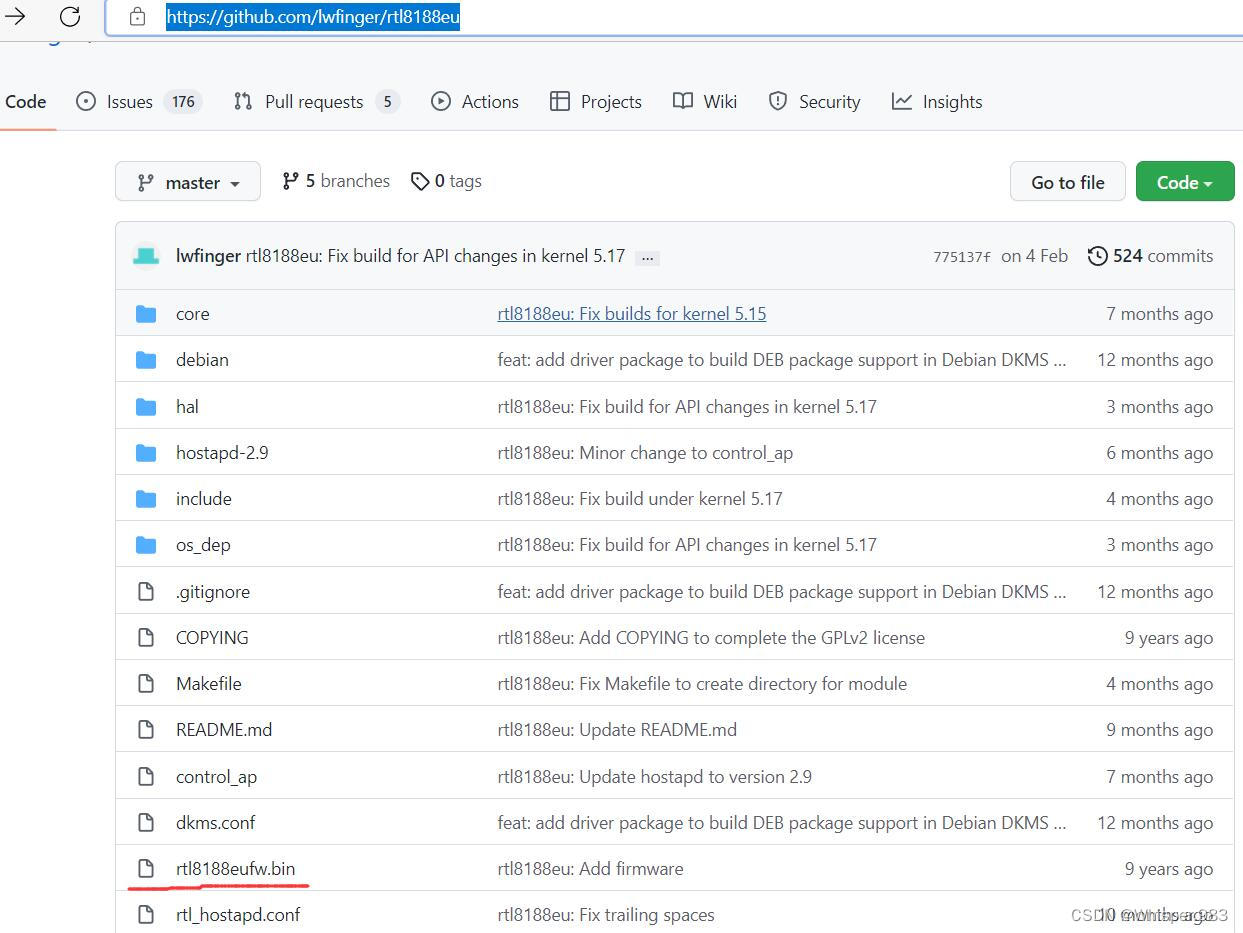View the 524 commits history

[1150, 256]
